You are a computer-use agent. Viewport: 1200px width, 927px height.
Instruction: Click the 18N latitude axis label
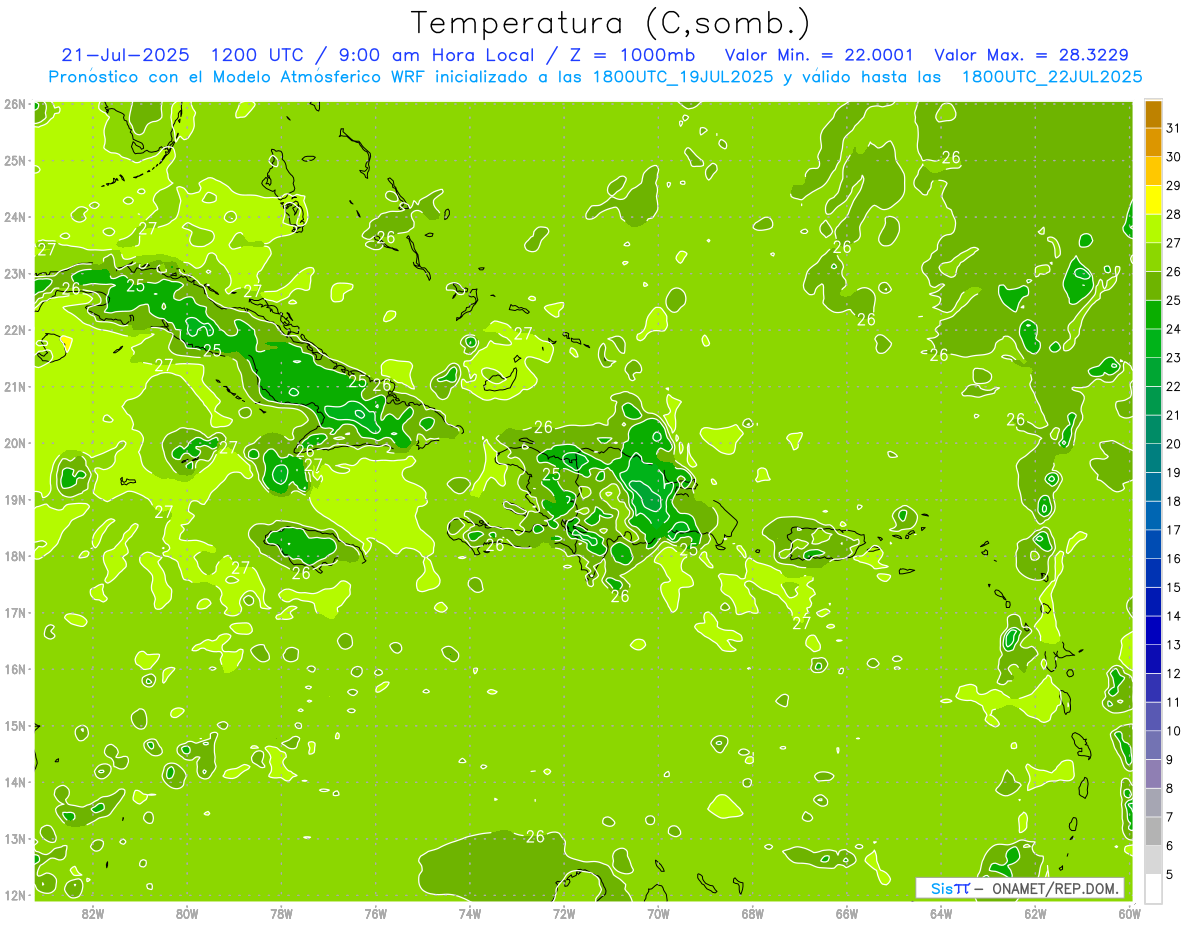pos(15,556)
